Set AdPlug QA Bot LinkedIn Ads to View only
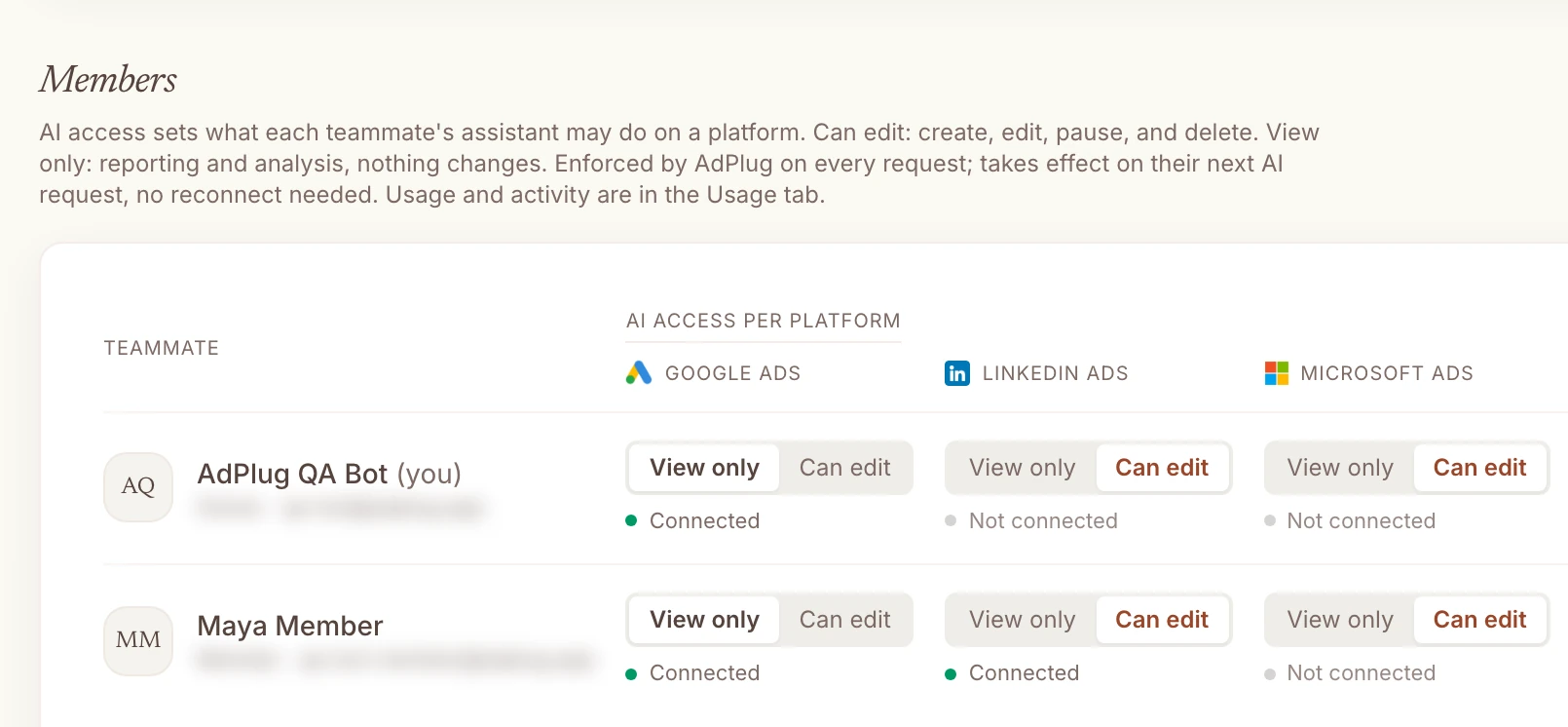 coord(1022,468)
